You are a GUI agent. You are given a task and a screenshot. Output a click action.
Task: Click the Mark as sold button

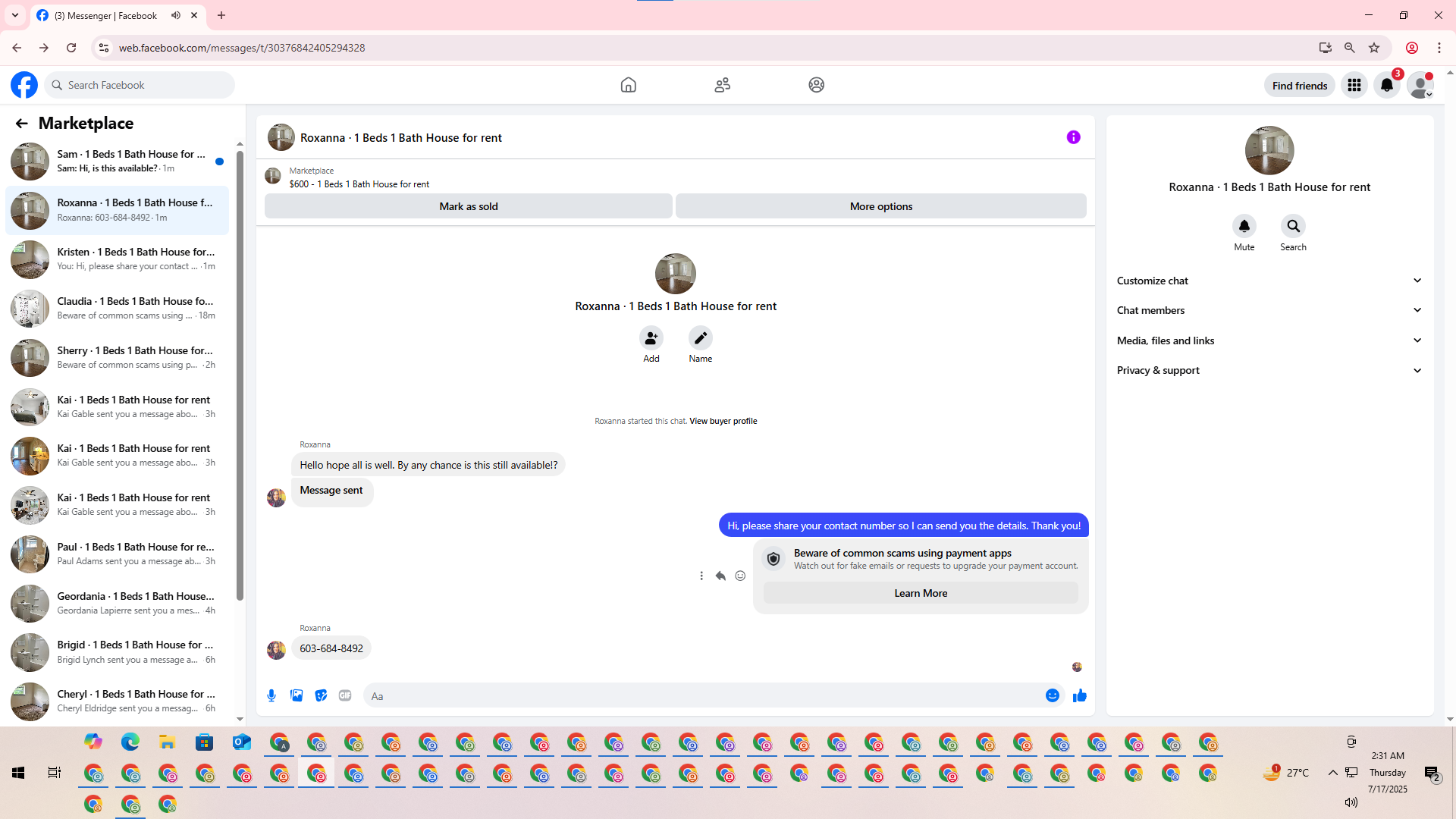(x=468, y=206)
